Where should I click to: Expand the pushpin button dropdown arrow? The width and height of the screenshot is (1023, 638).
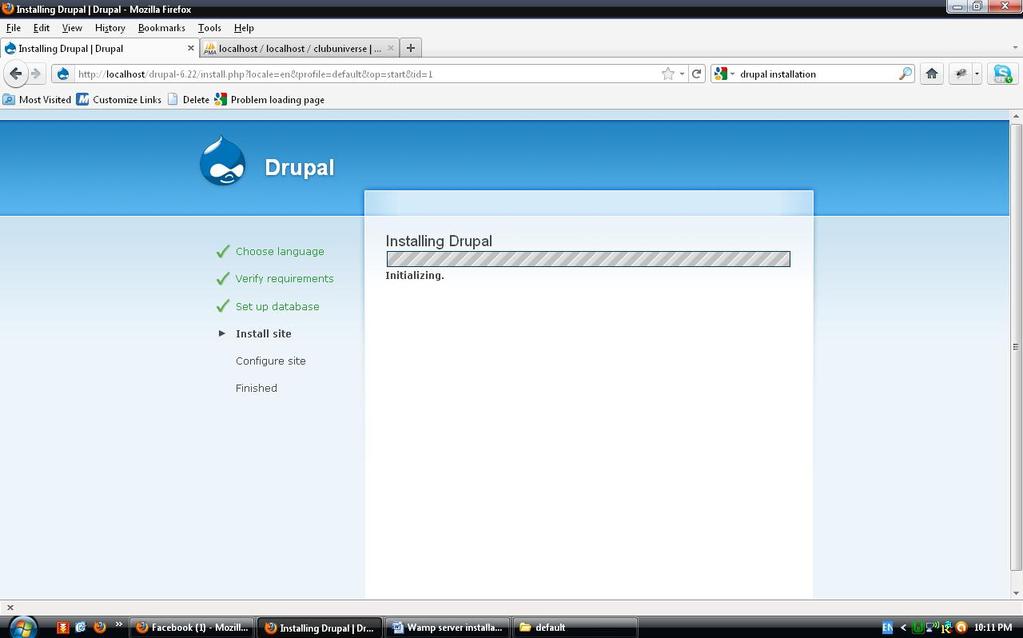click(977, 74)
